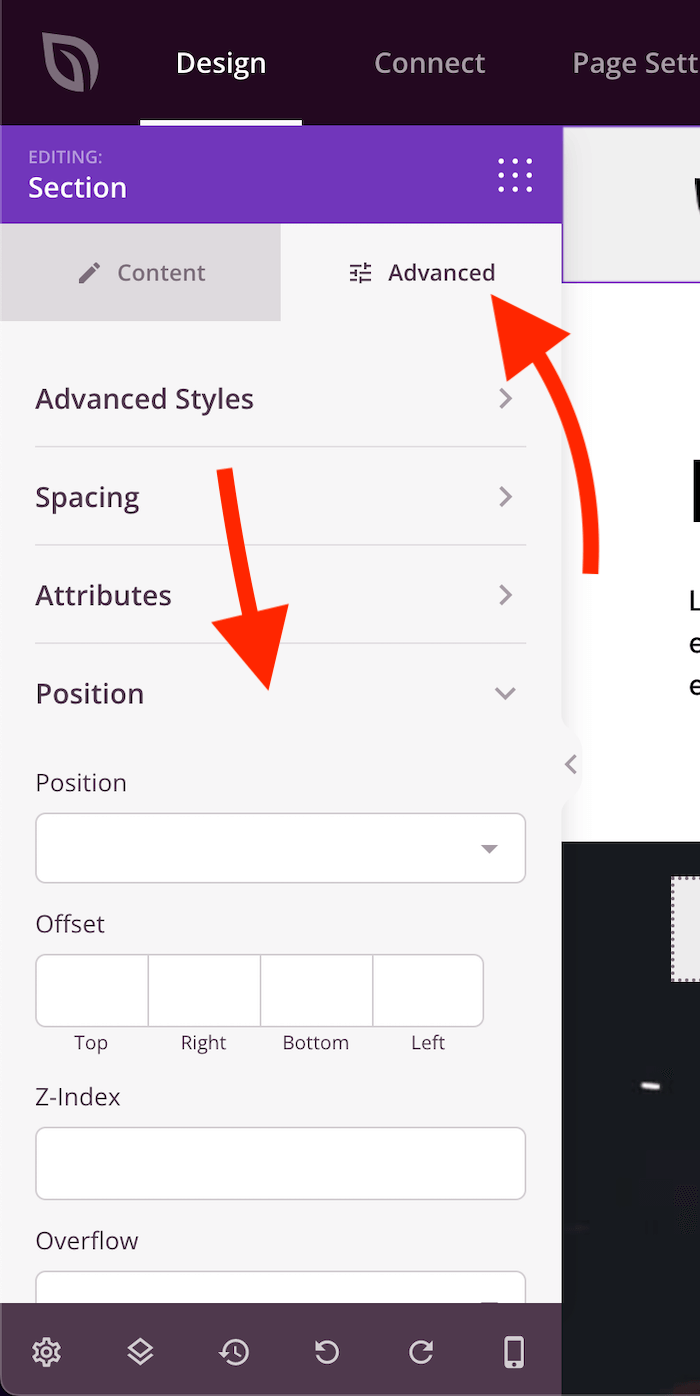Switch to the Content tab
Viewport: 700px width, 1396px height.
pos(140,272)
